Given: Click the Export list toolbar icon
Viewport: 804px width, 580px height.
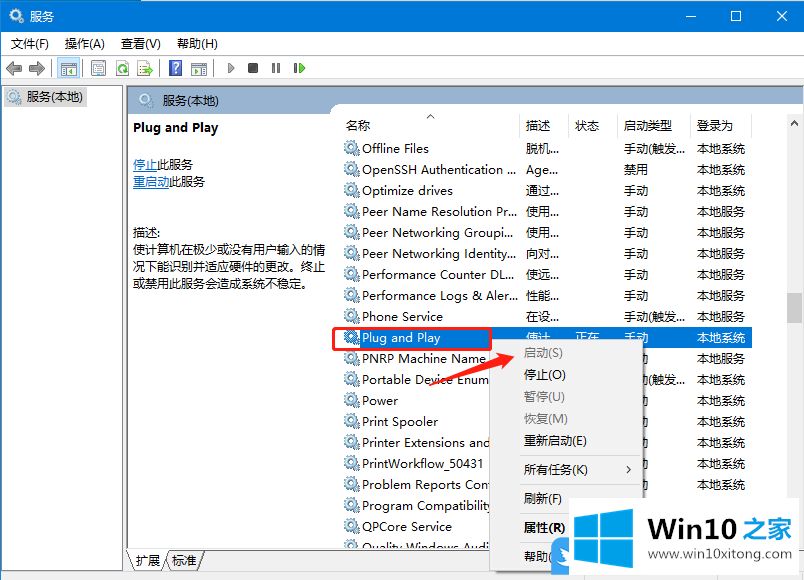Looking at the screenshot, I should pos(145,68).
